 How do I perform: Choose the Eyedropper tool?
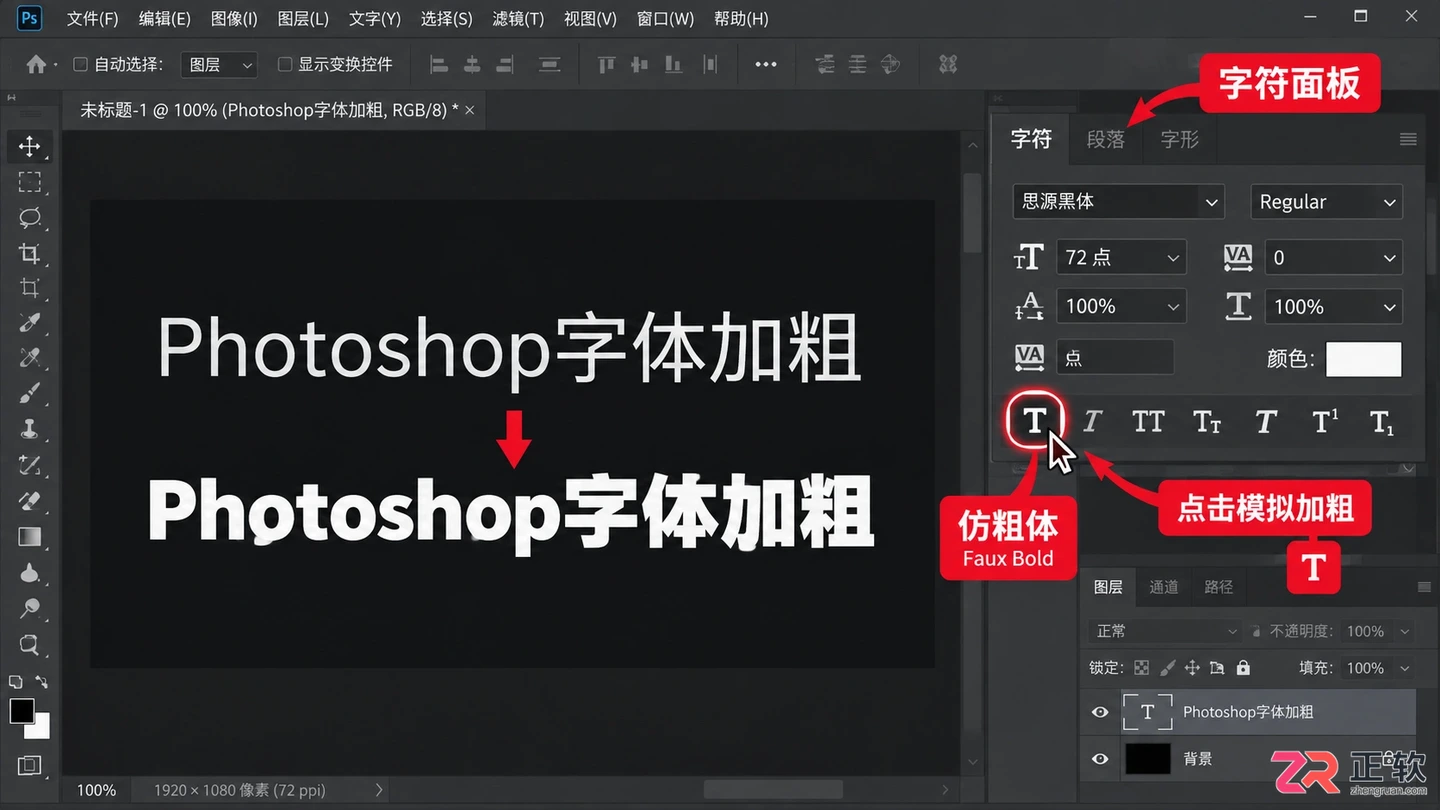pyautogui.click(x=29, y=323)
